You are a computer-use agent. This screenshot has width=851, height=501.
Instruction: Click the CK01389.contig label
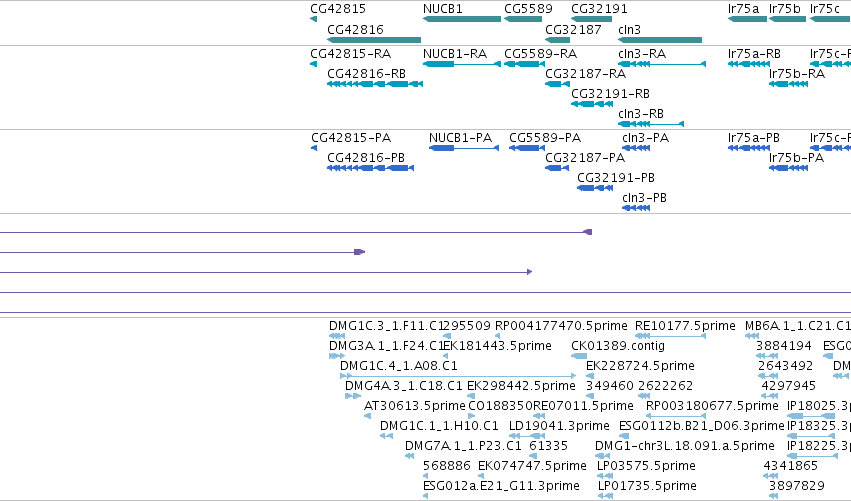pyautogui.click(x=618, y=346)
